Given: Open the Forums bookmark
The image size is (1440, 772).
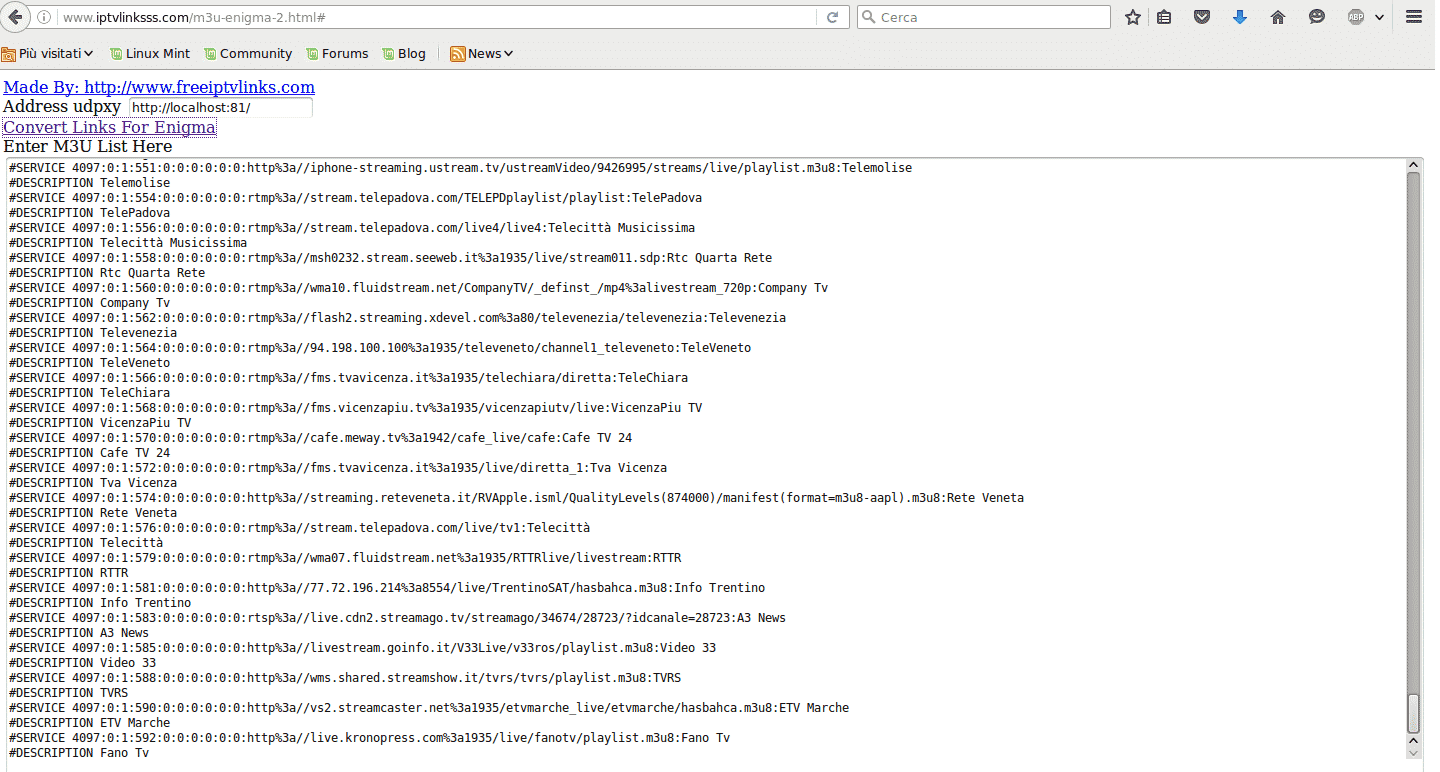Looking at the screenshot, I should click(337, 54).
